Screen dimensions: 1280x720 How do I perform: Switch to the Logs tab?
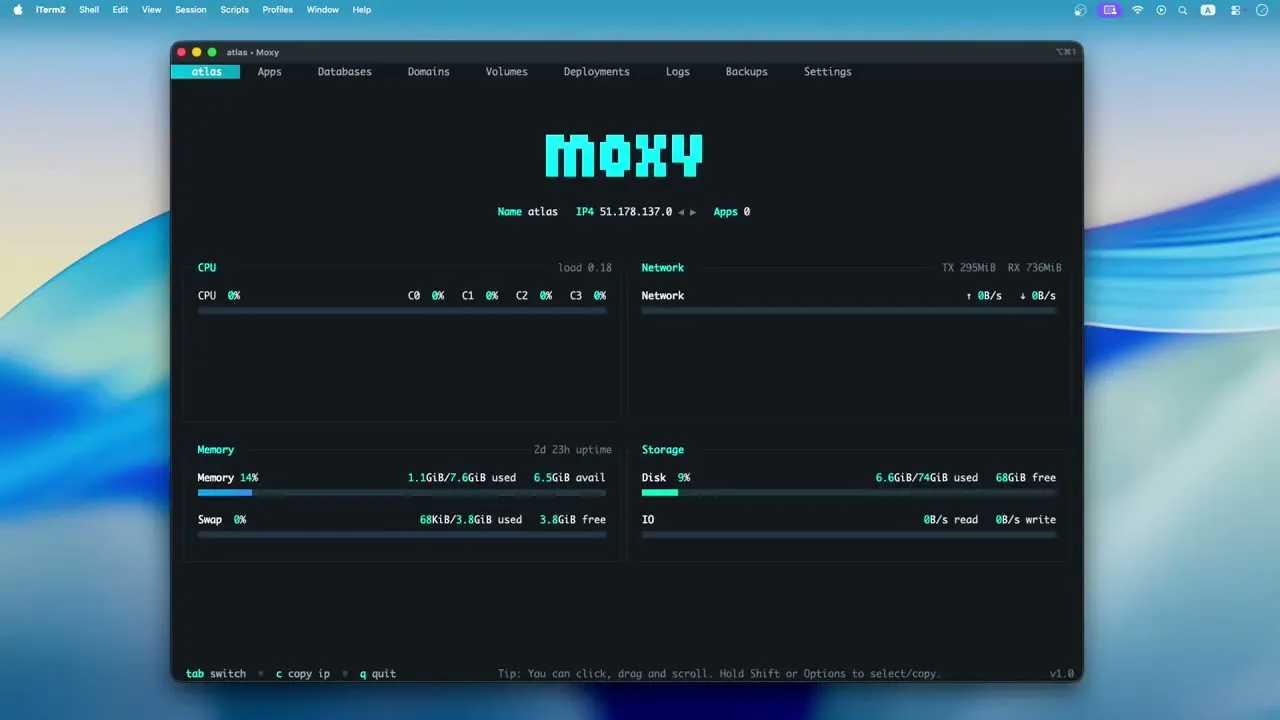click(677, 72)
